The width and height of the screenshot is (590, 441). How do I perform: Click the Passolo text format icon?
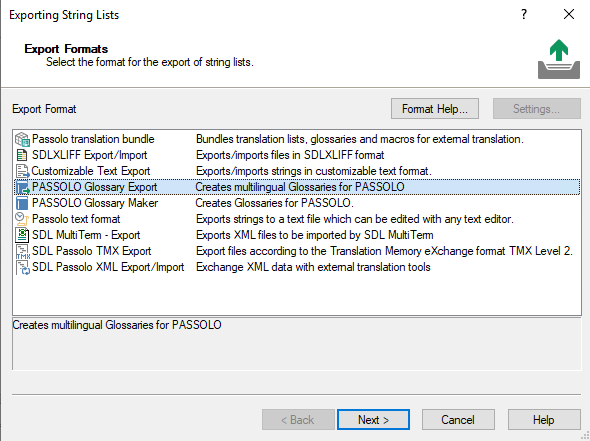tap(22, 219)
